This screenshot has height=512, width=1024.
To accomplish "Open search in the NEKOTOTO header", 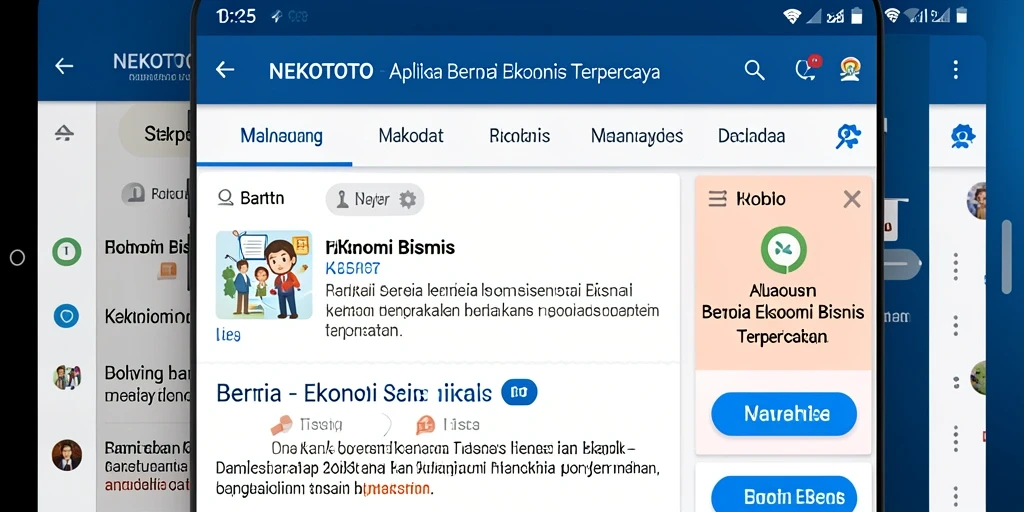I will pos(754,70).
